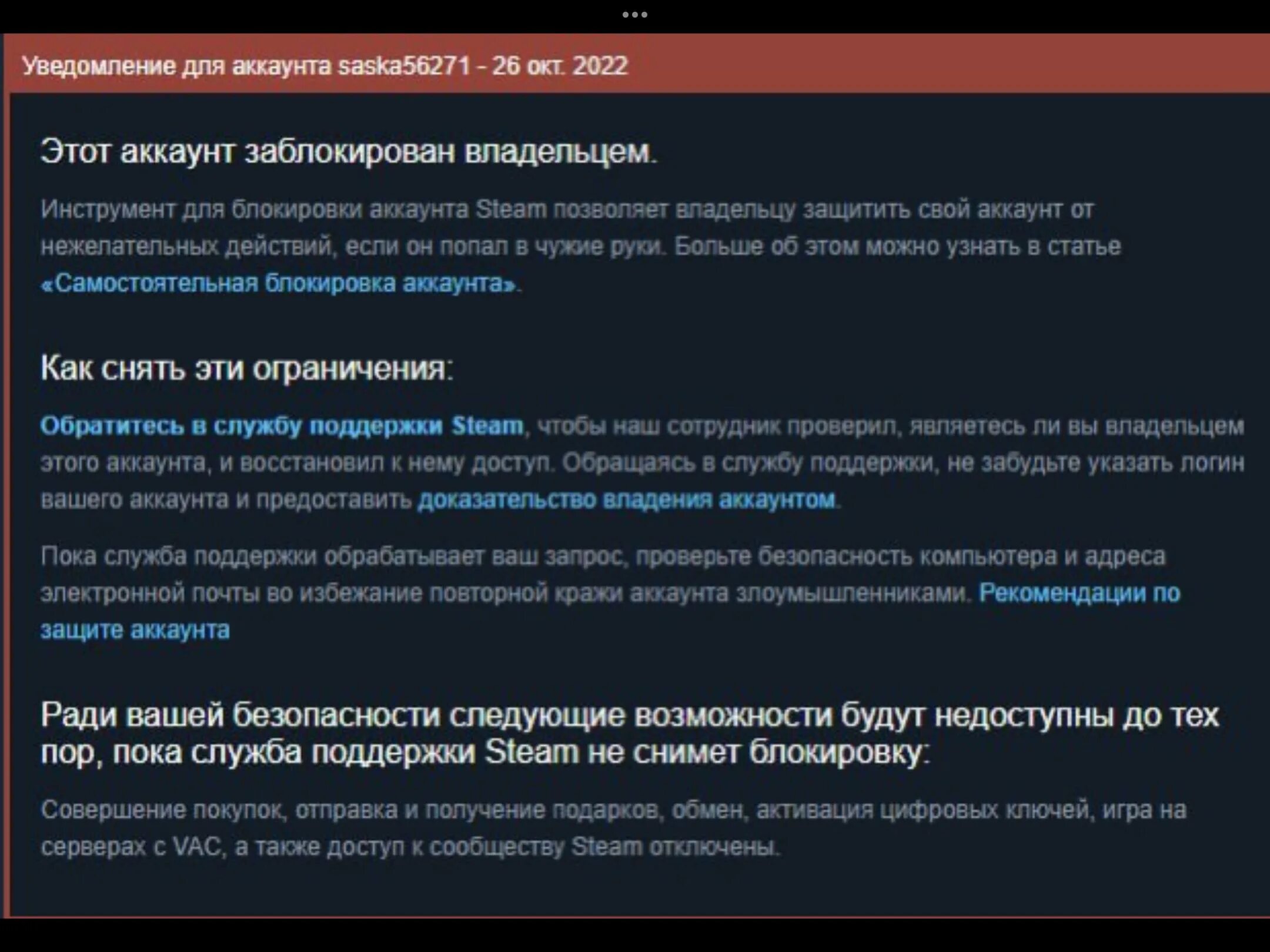Follow 'Рекомендации по защите аккаунта' link
The width and height of the screenshot is (1270, 952).
pos(1079,593)
